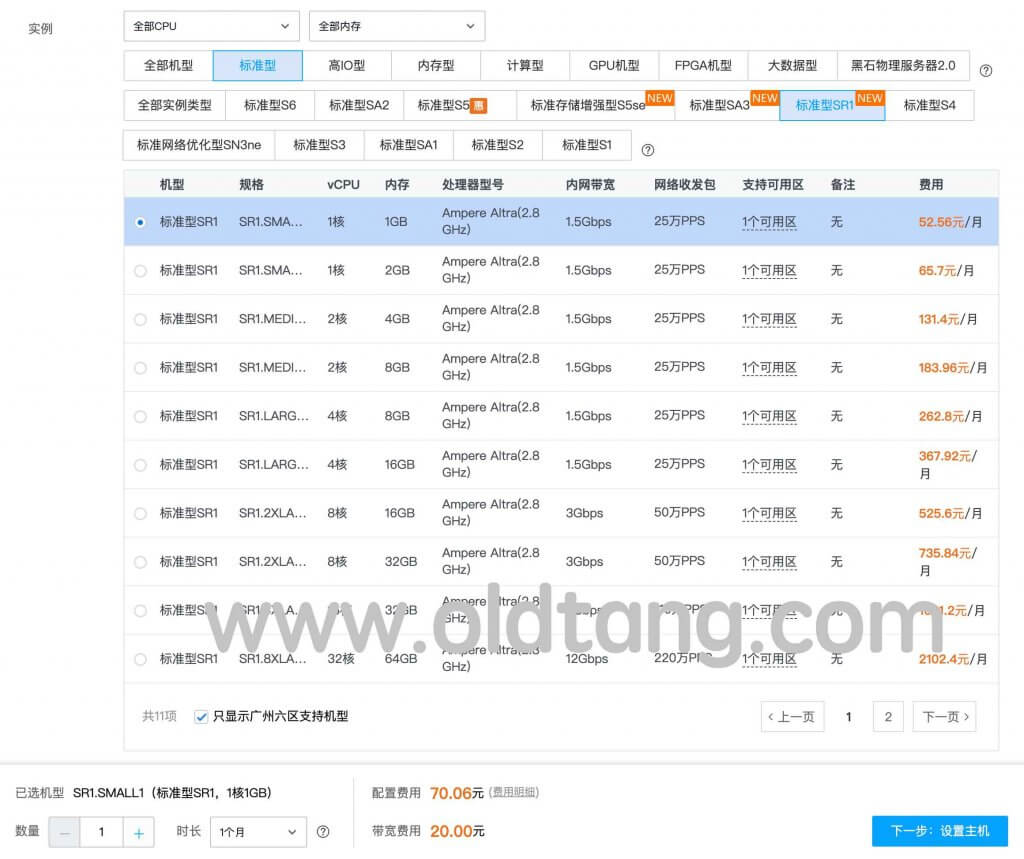1024x859 pixels.
Task: Open 费用明细 link
Action: click(514, 792)
